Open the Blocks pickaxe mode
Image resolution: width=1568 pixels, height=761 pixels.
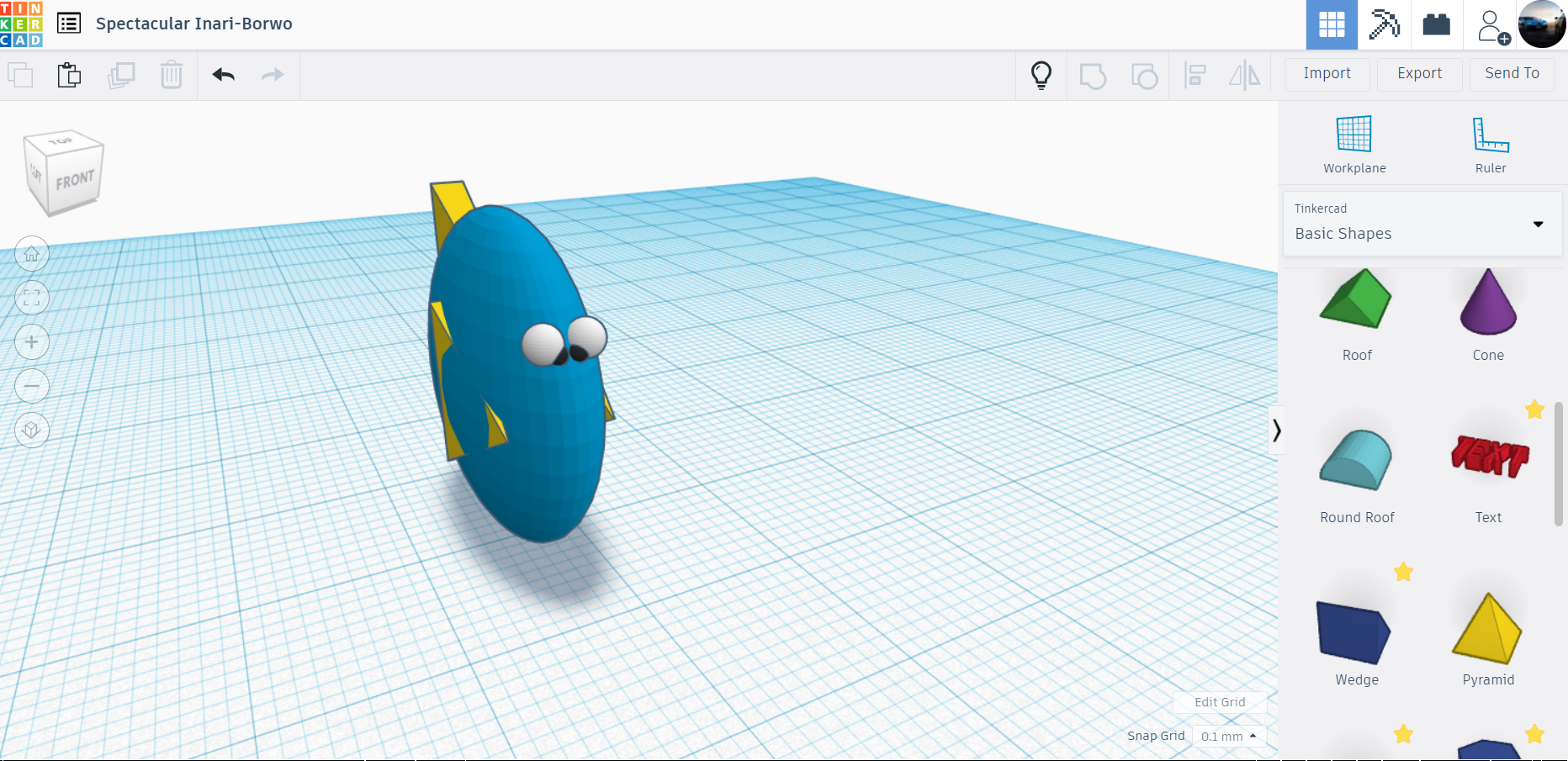pos(1384,24)
